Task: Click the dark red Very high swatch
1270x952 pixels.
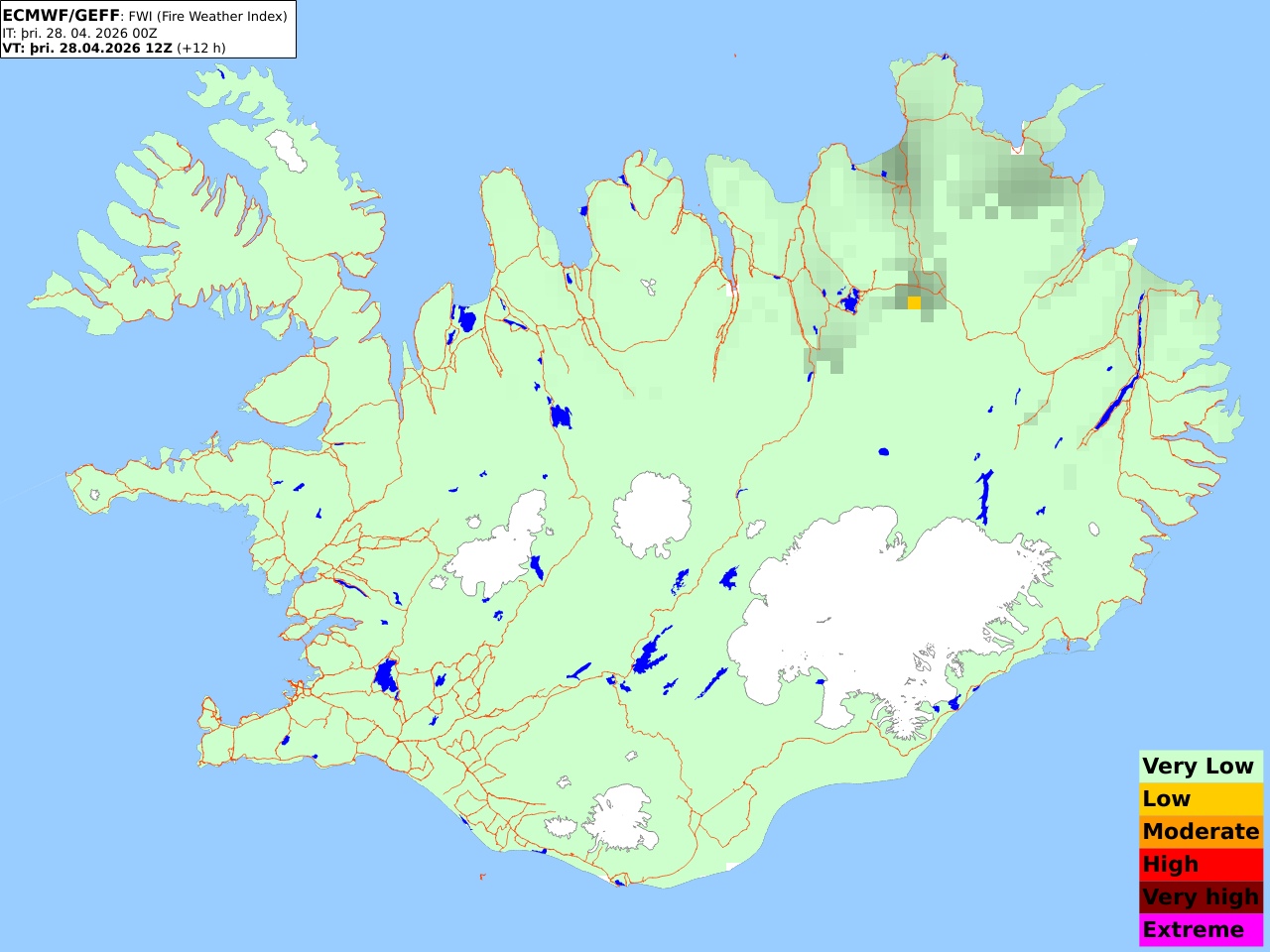Action: coord(1201,897)
